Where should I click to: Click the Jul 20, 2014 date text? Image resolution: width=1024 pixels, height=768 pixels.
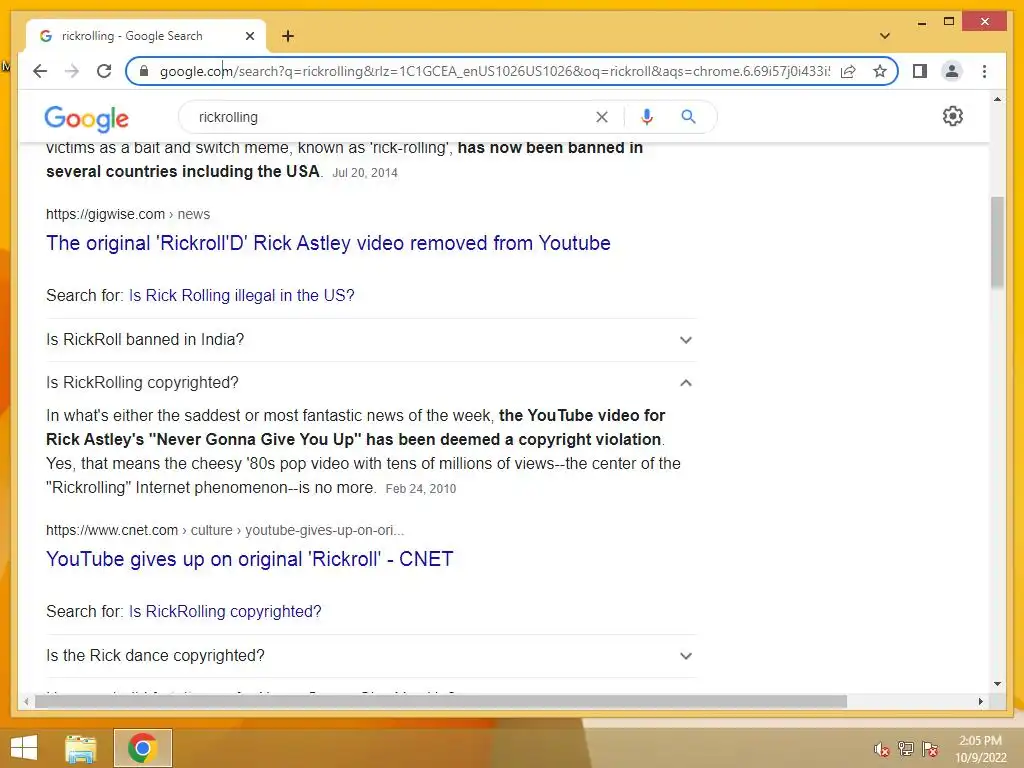(x=365, y=172)
